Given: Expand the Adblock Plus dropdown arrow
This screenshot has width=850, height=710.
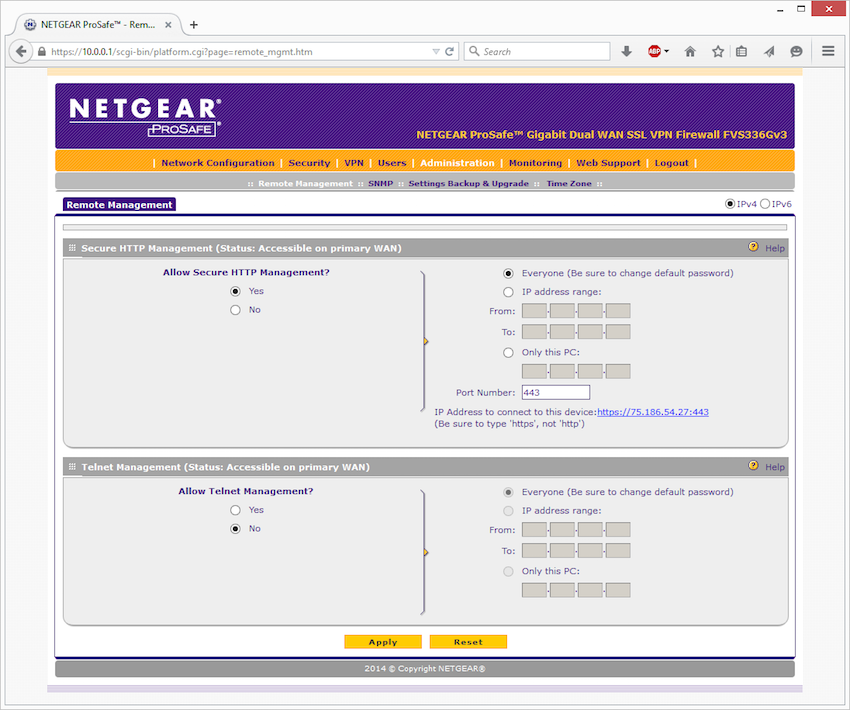Looking at the screenshot, I should coord(667,51).
